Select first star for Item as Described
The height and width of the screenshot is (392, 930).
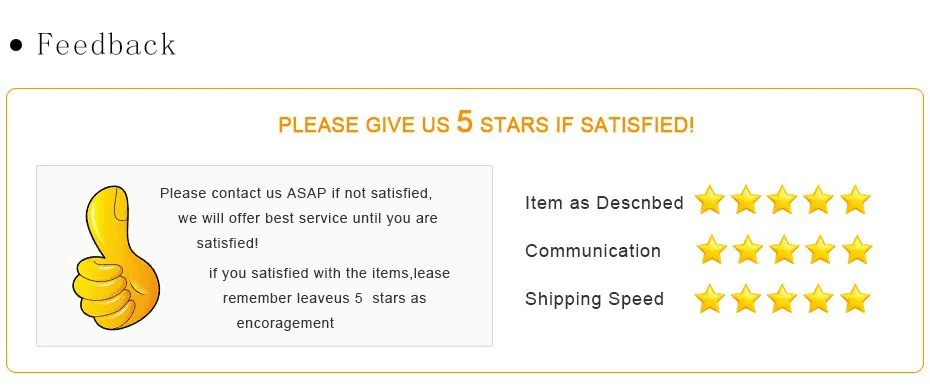709,199
